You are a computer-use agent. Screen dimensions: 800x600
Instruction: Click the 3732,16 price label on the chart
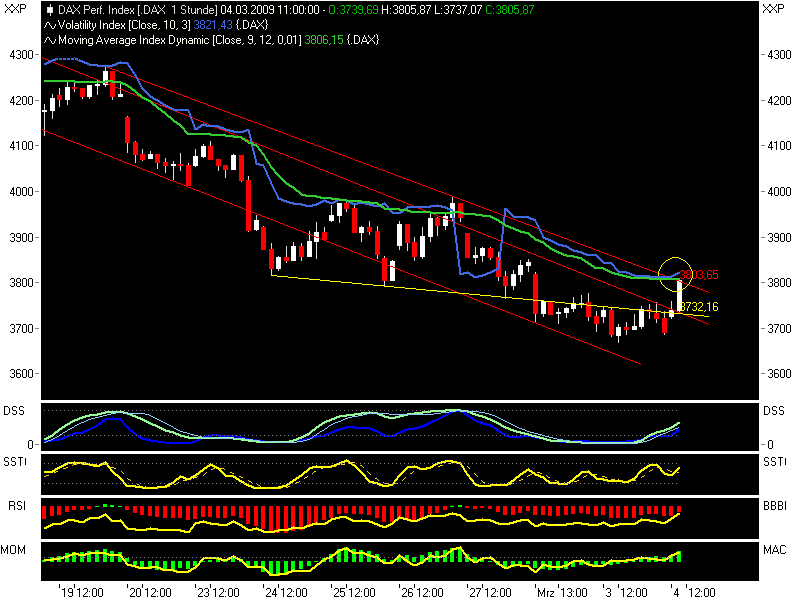(x=697, y=306)
